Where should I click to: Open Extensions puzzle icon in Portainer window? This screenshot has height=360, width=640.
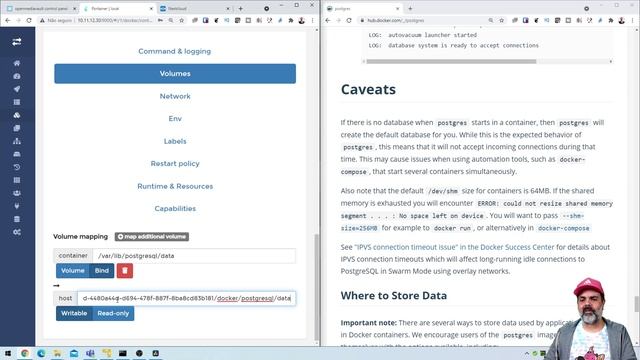[x=291, y=20]
